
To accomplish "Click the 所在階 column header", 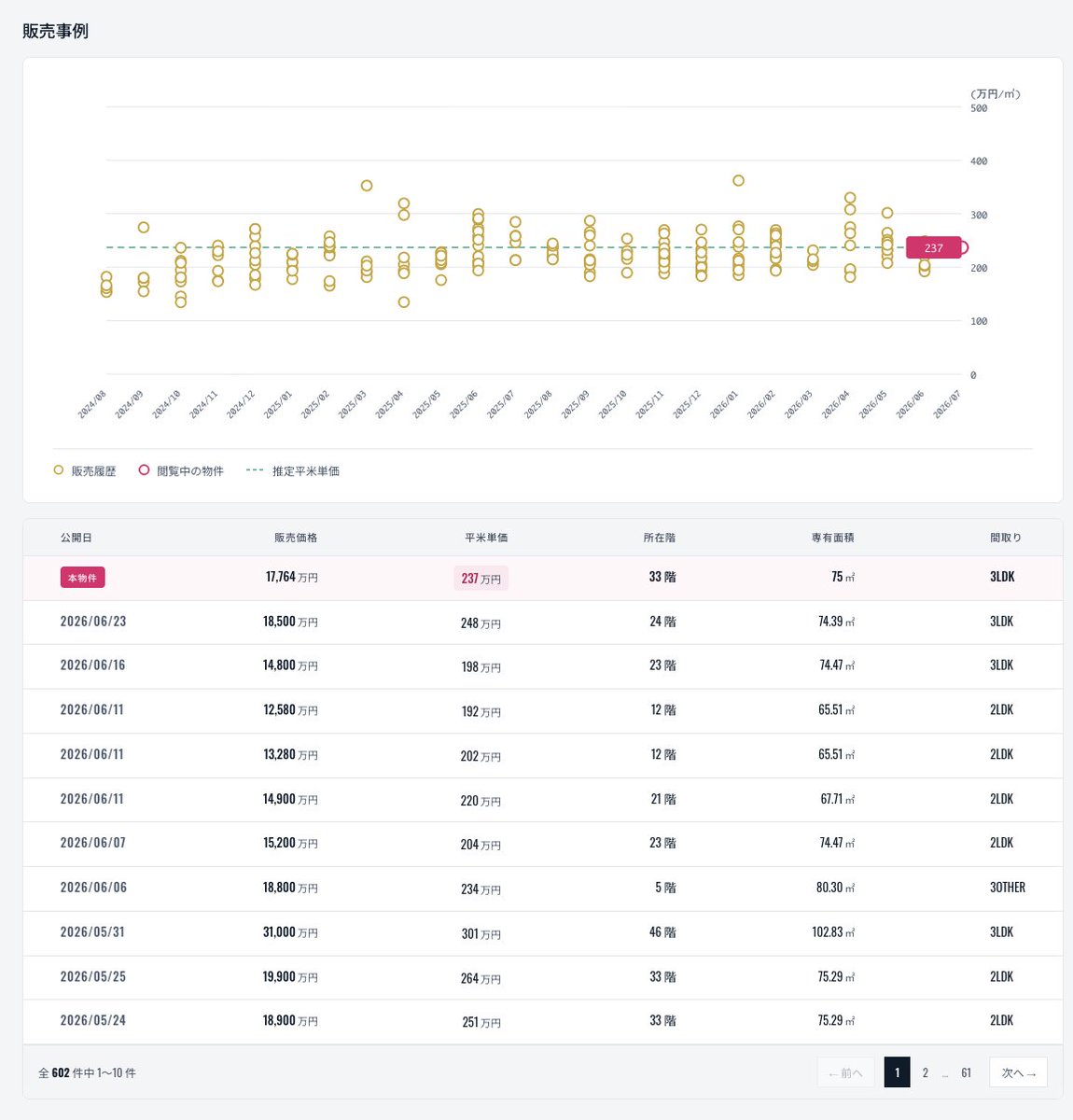I will (x=660, y=539).
